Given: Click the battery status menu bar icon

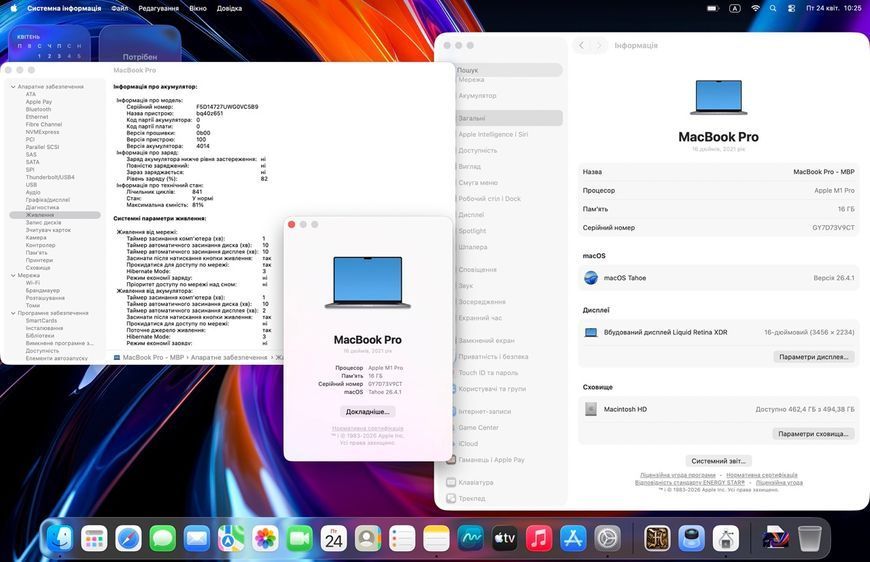Looking at the screenshot, I should click(x=713, y=8).
